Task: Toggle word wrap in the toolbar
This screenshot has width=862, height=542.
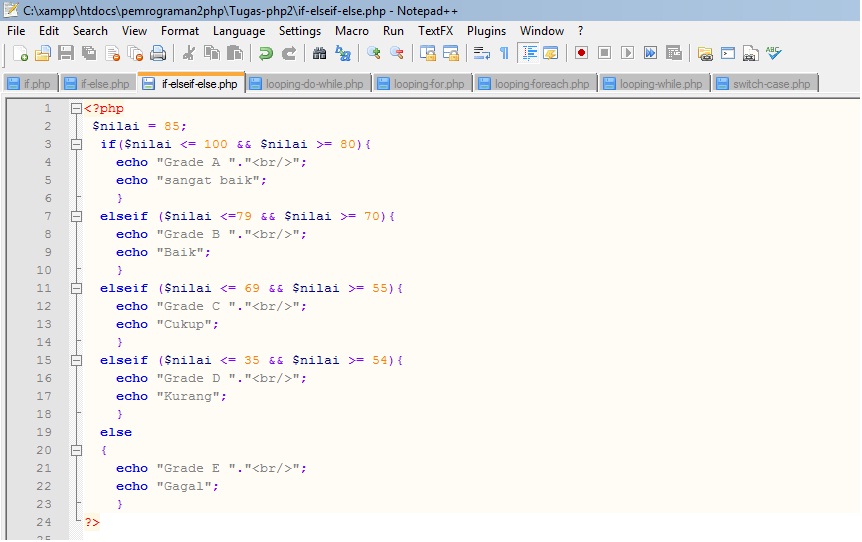Action: pyautogui.click(x=482, y=53)
